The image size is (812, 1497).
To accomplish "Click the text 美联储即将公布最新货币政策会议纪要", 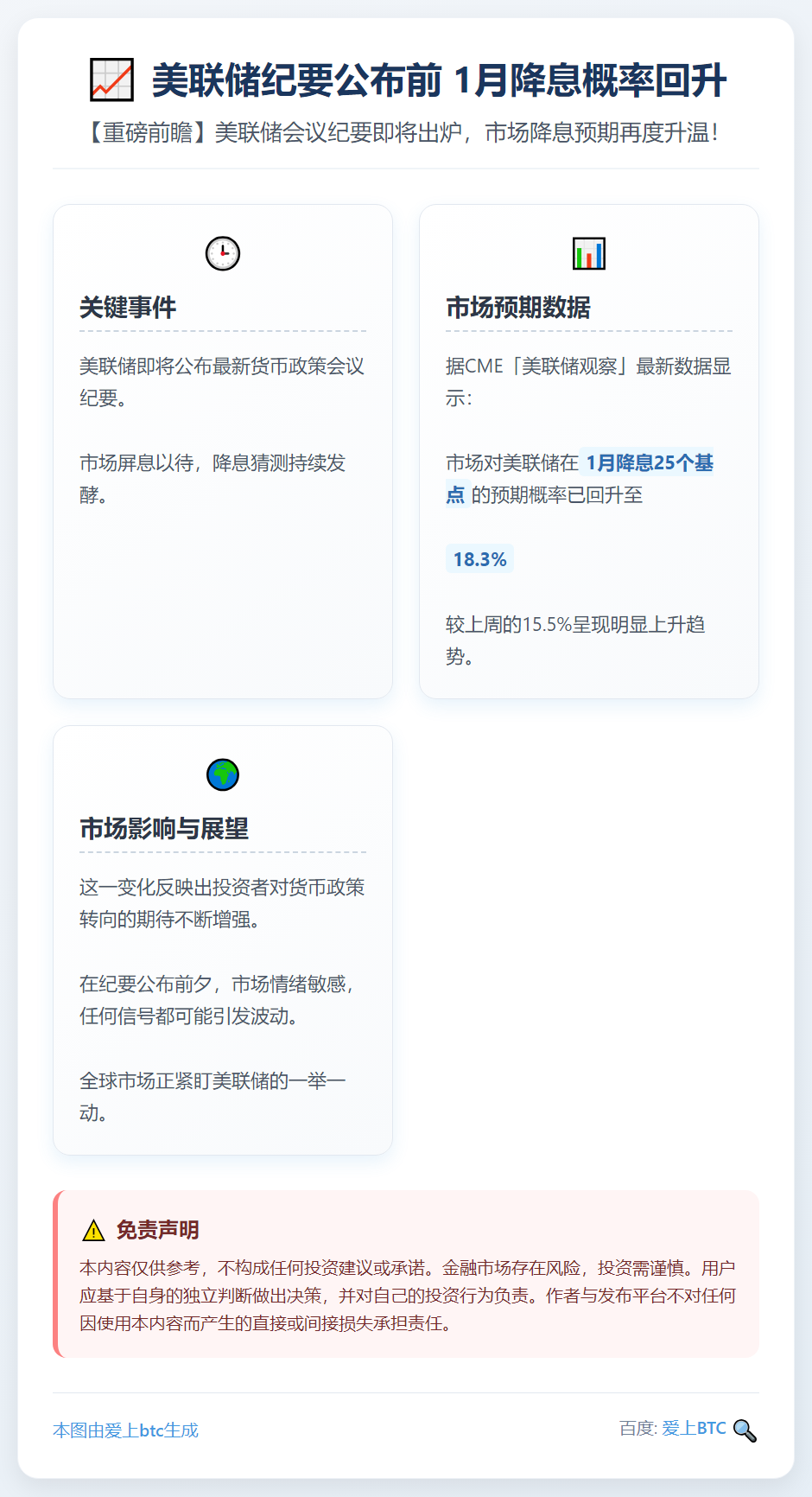I will click(222, 382).
